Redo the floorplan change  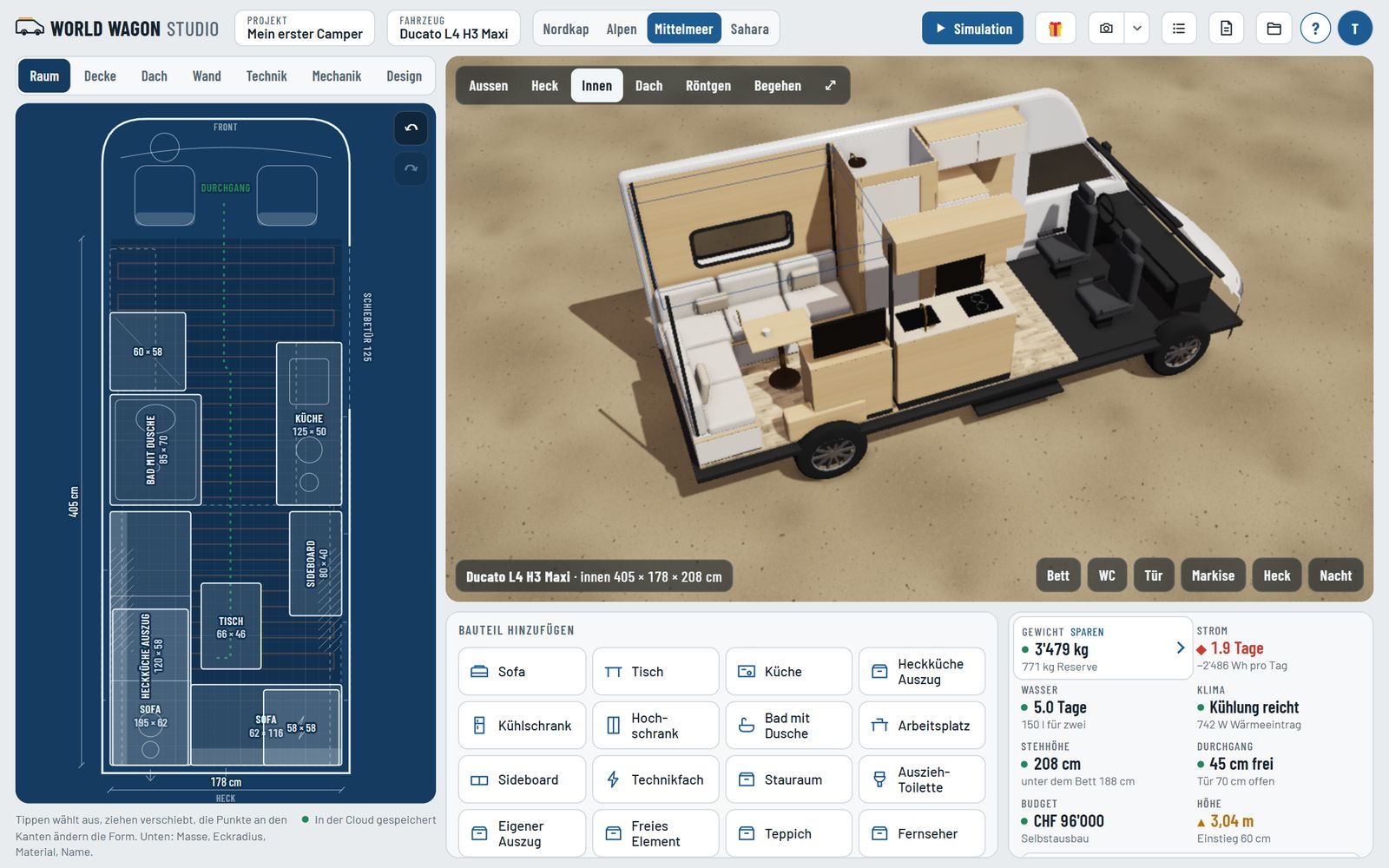tap(411, 168)
